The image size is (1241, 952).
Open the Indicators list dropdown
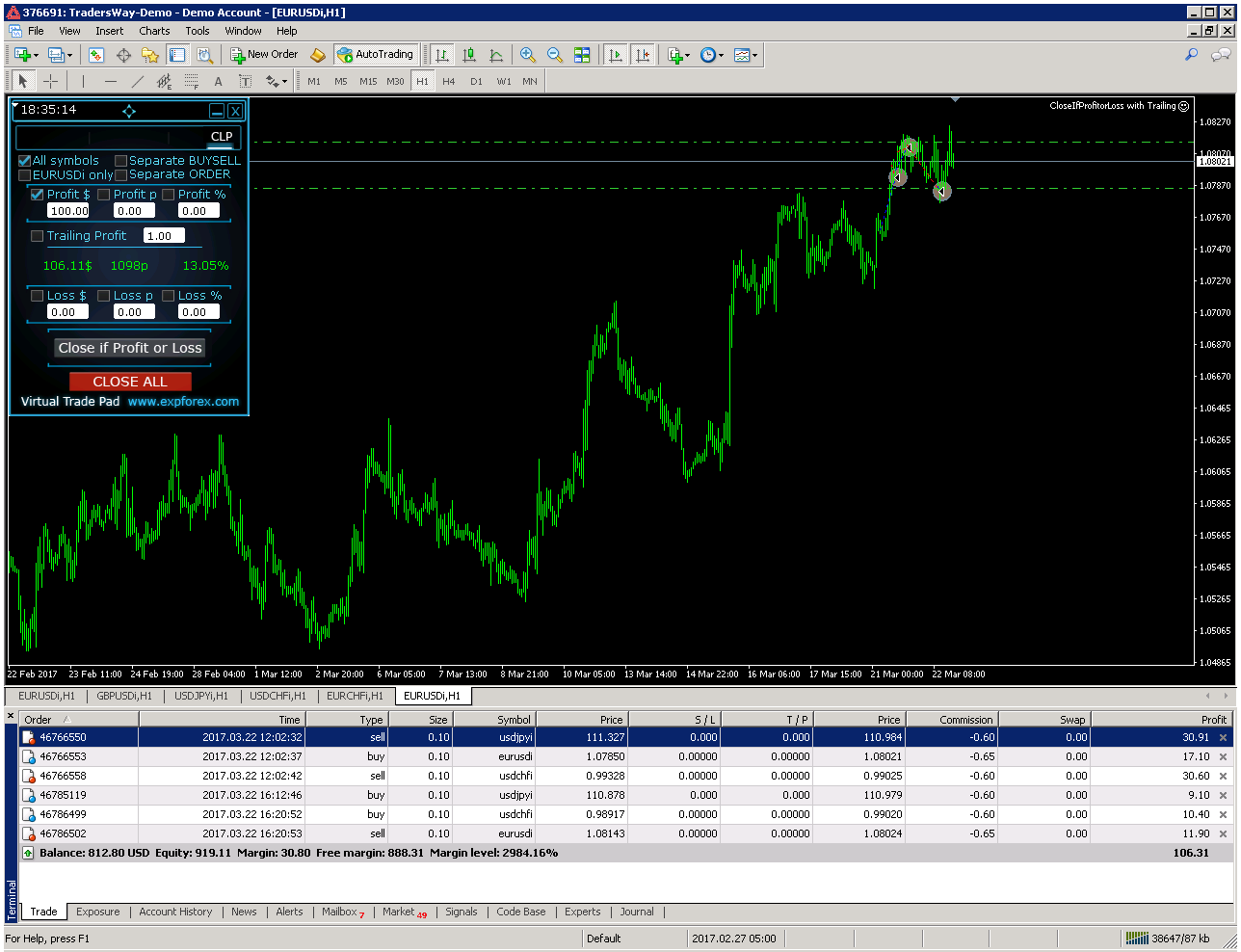pyautogui.click(x=679, y=55)
